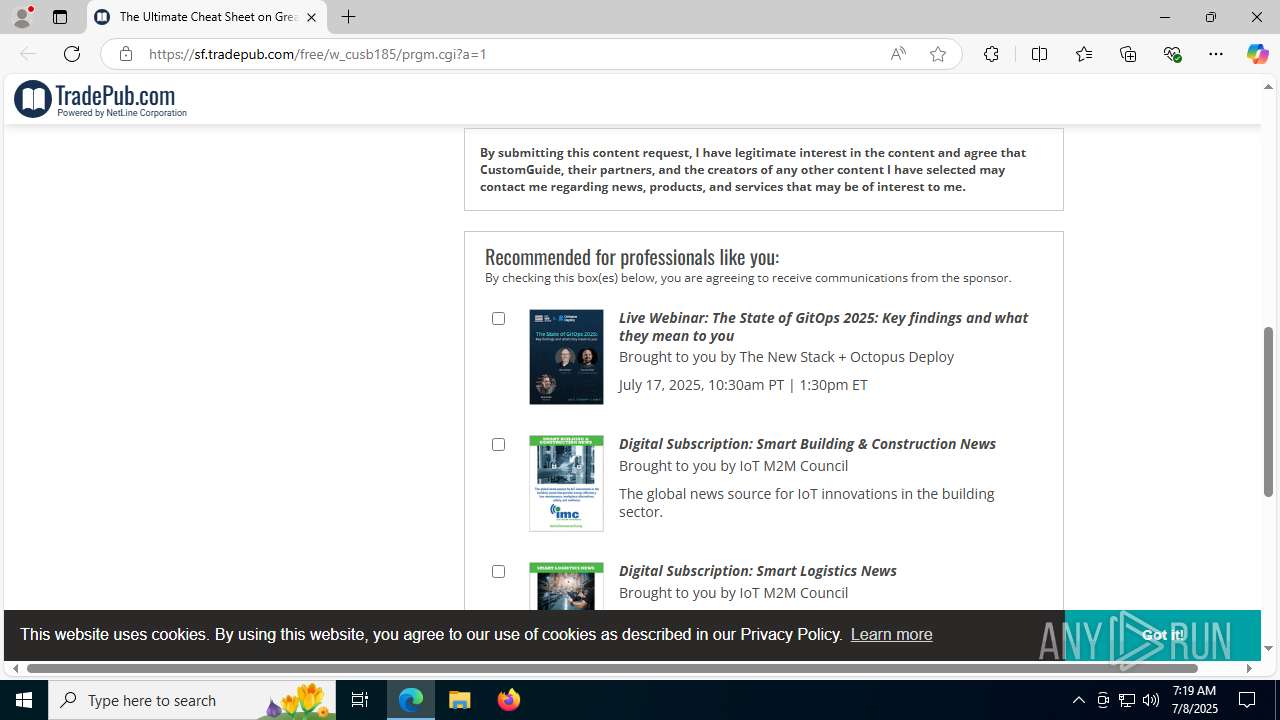Click Smart Building & Construction News title
Image resolution: width=1280 pixels, height=720 pixels.
(807, 444)
